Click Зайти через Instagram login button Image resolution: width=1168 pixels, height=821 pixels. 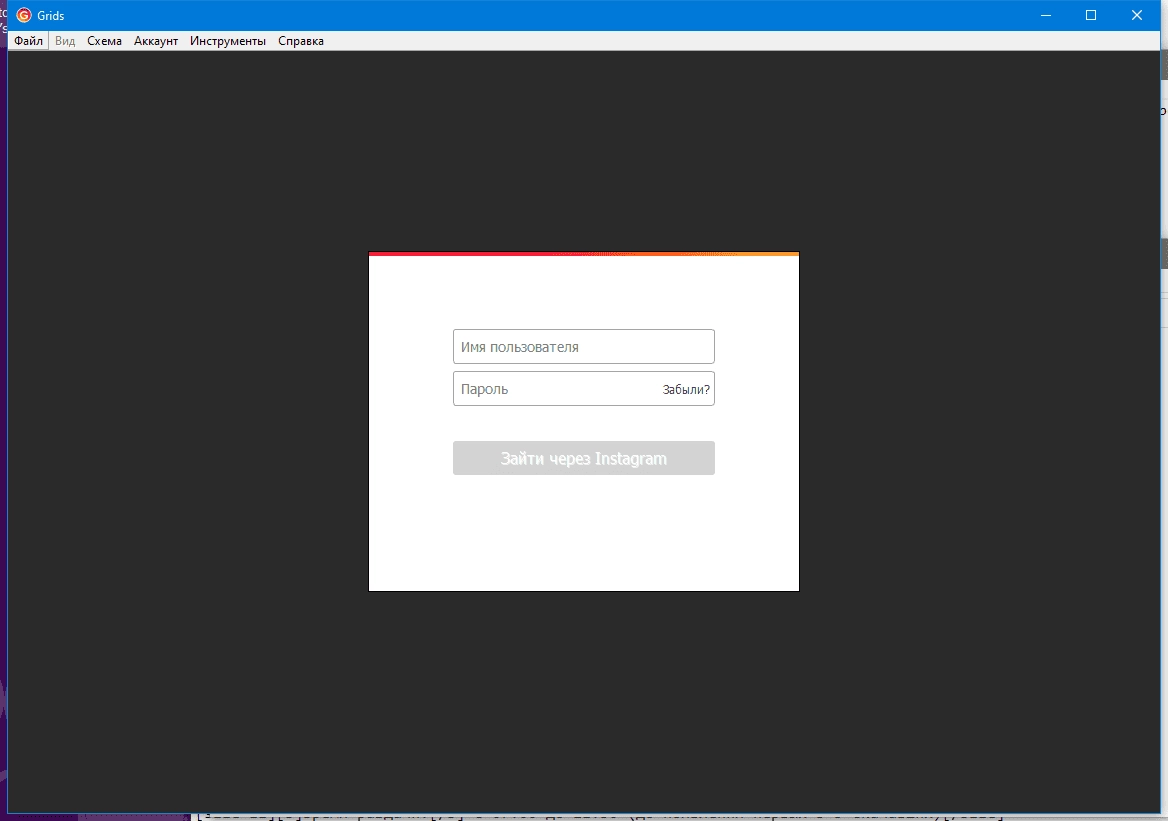pyautogui.click(x=583, y=458)
